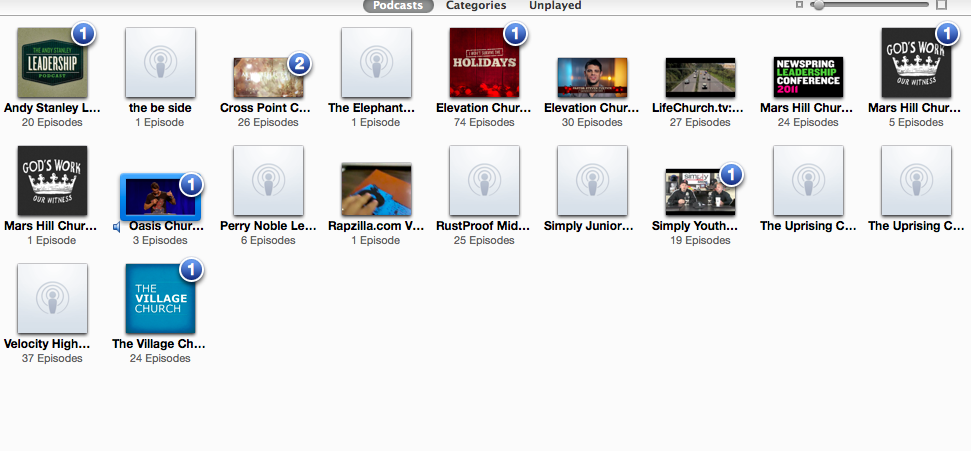Switch to the Categories tab

pos(476,6)
